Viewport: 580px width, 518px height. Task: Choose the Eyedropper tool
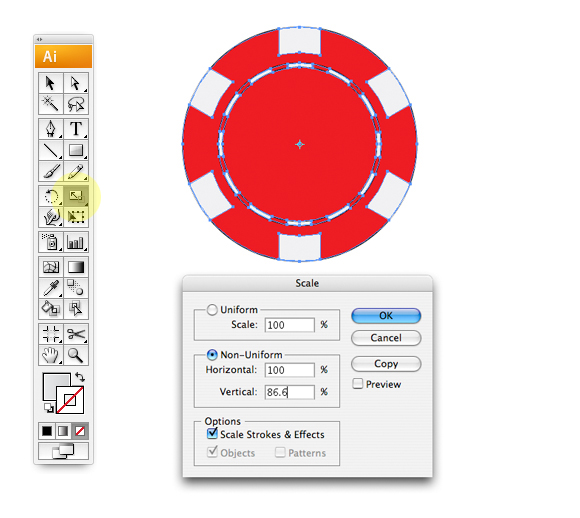pos(51,288)
